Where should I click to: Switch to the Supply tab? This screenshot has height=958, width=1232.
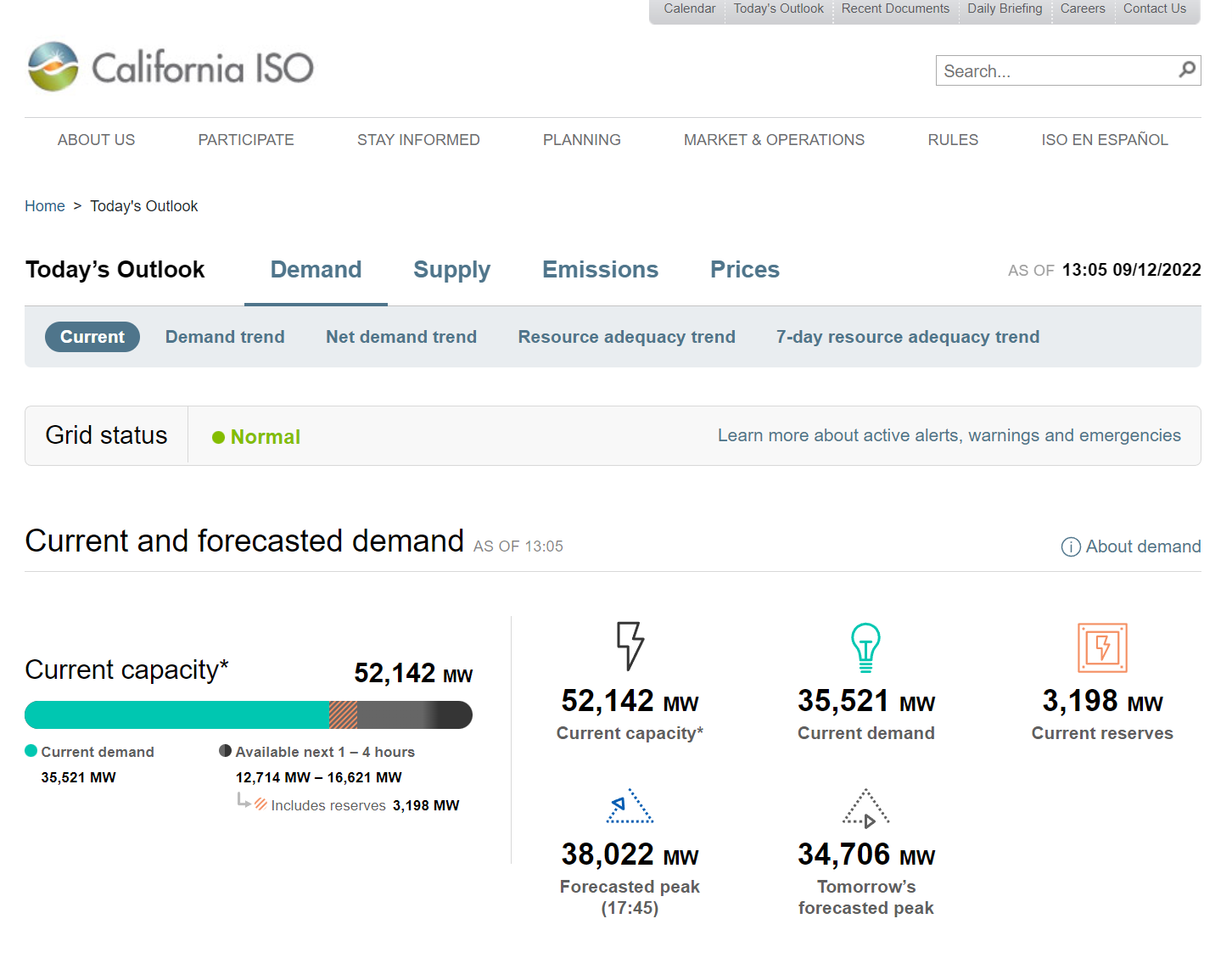coord(451,271)
